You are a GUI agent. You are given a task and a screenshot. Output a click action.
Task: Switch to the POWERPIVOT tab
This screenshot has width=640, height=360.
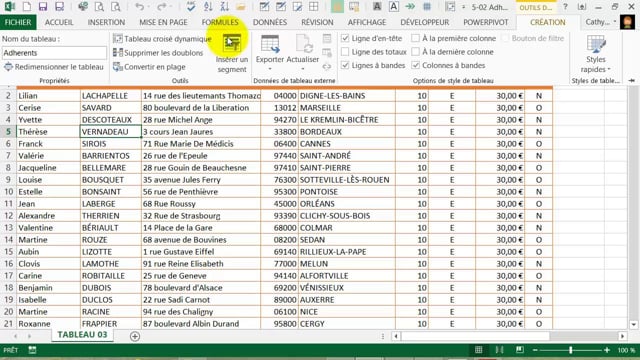click(486, 22)
